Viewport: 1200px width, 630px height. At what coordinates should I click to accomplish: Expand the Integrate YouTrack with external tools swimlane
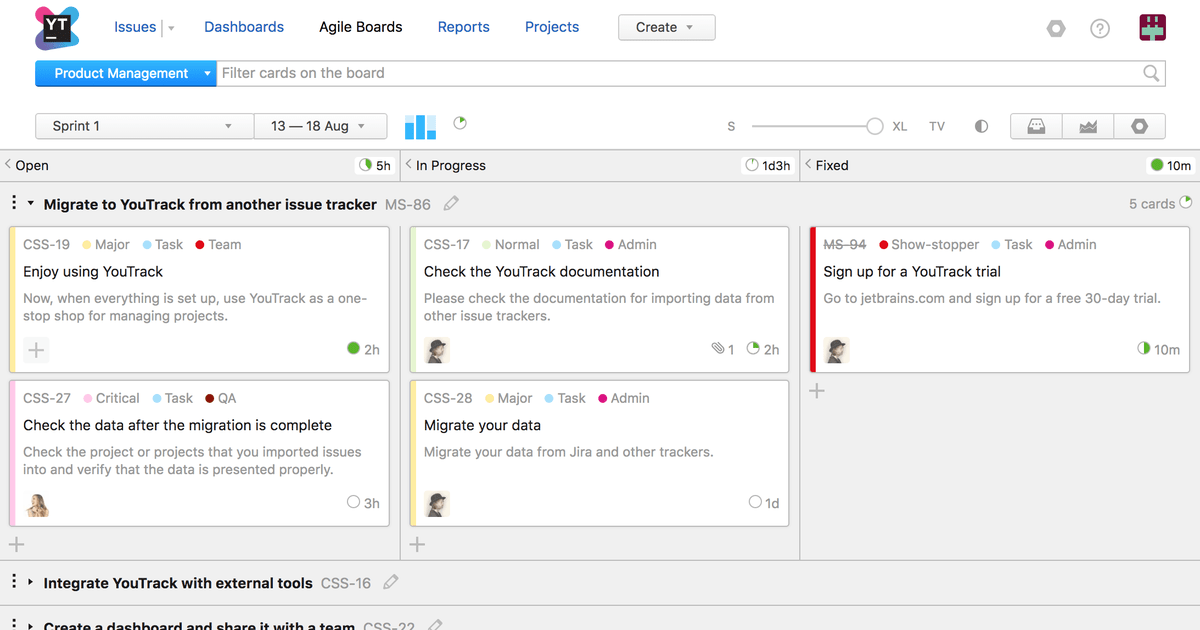pyautogui.click(x=28, y=582)
